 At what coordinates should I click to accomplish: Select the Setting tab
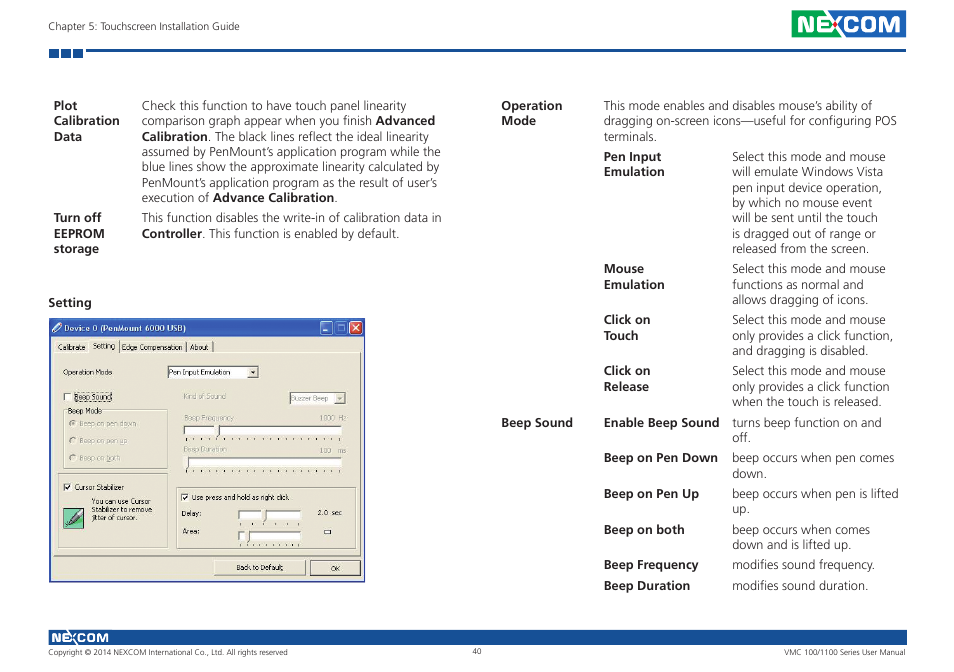(103, 346)
